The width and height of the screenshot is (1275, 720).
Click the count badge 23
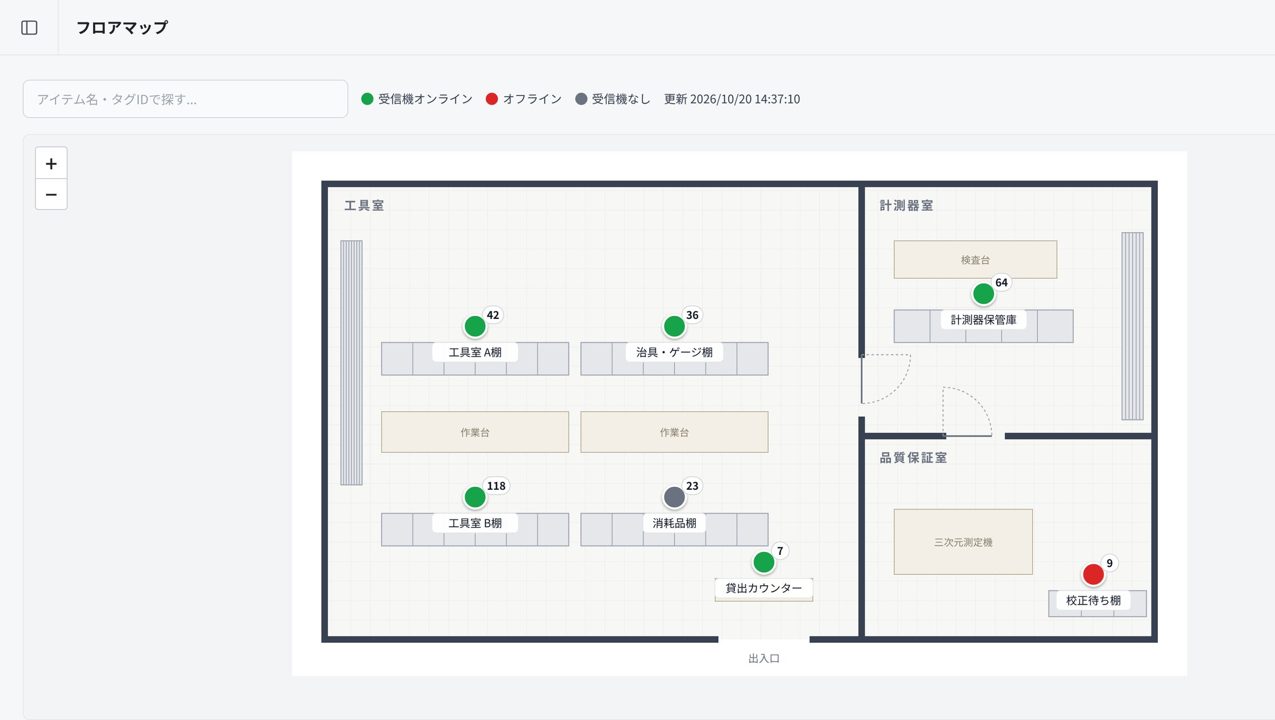tap(692, 486)
